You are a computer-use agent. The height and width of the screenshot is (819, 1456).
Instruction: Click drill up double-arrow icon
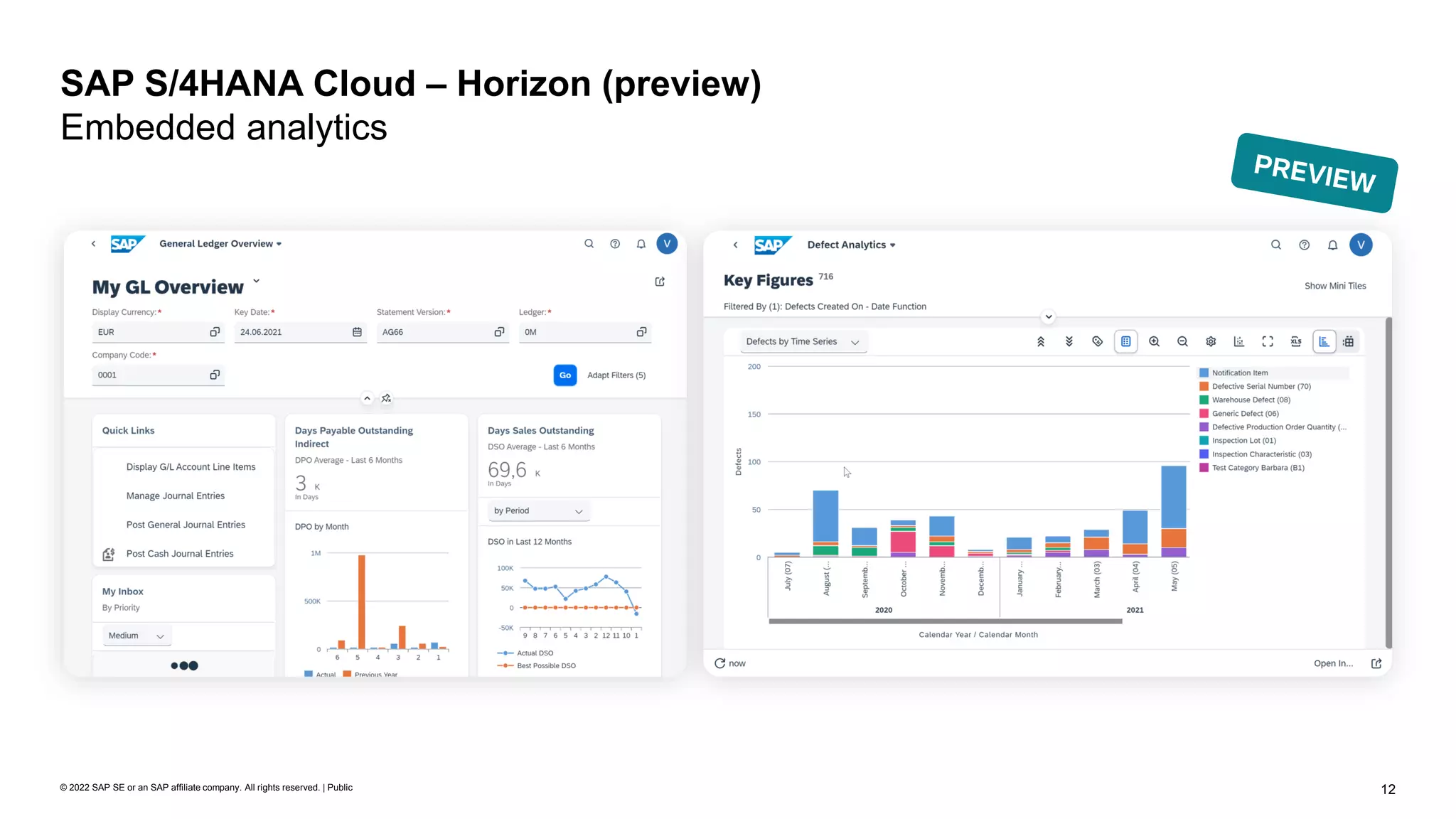pyautogui.click(x=1041, y=342)
